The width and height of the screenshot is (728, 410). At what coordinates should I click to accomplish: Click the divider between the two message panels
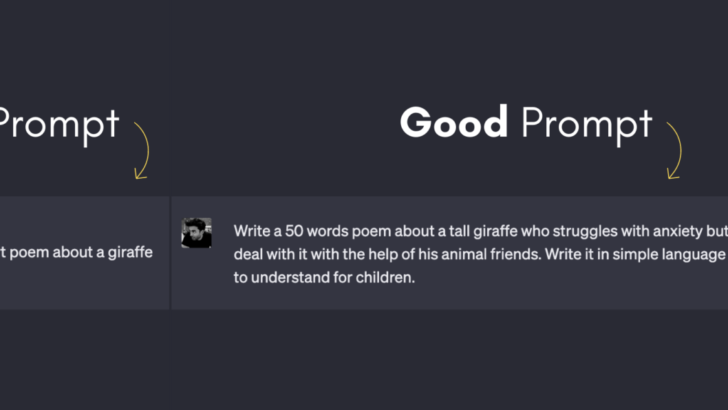[x=171, y=252]
